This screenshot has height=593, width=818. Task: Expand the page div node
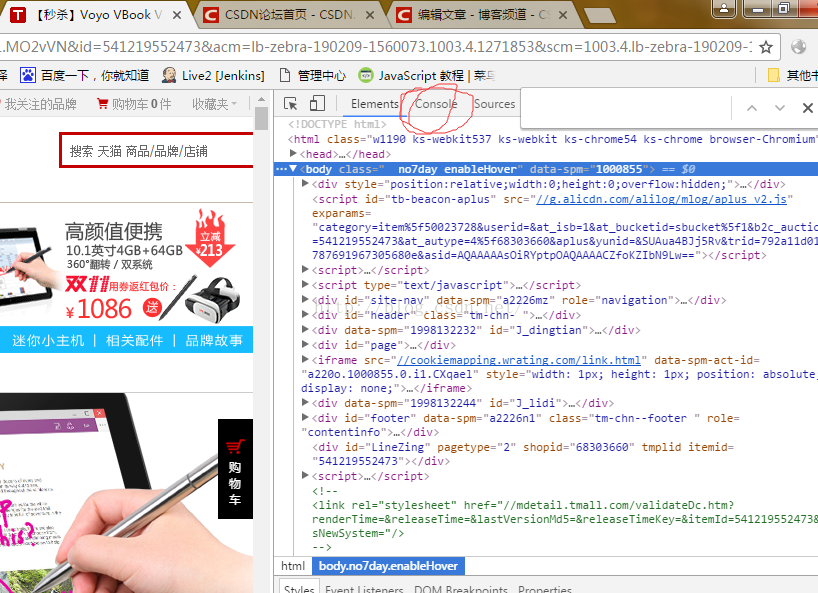(x=305, y=345)
